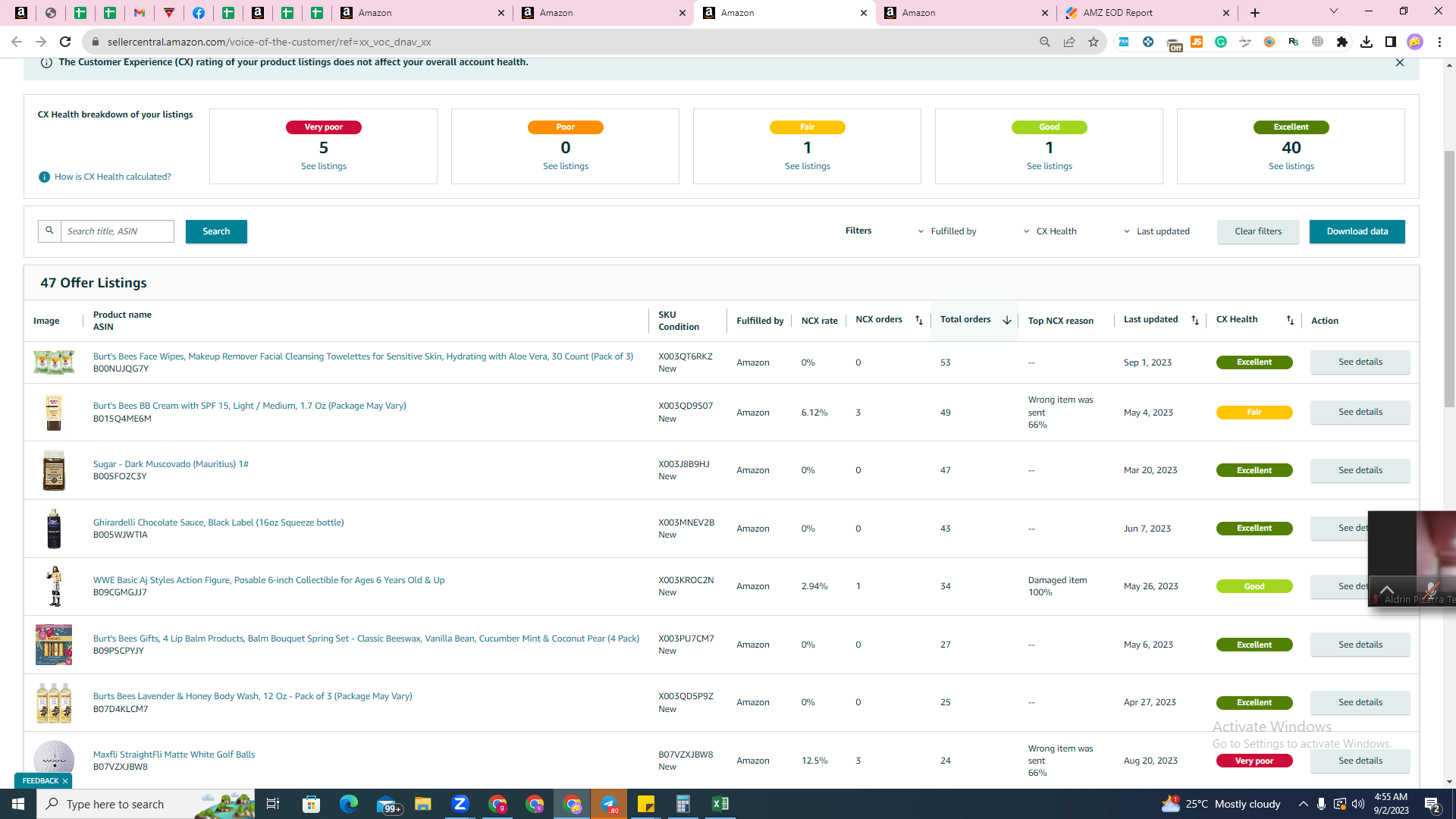Screen dimensions: 1456x819
Task: Expand the CX Health filter dropdown
Action: pyautogui.click(x=1050, y=231)
